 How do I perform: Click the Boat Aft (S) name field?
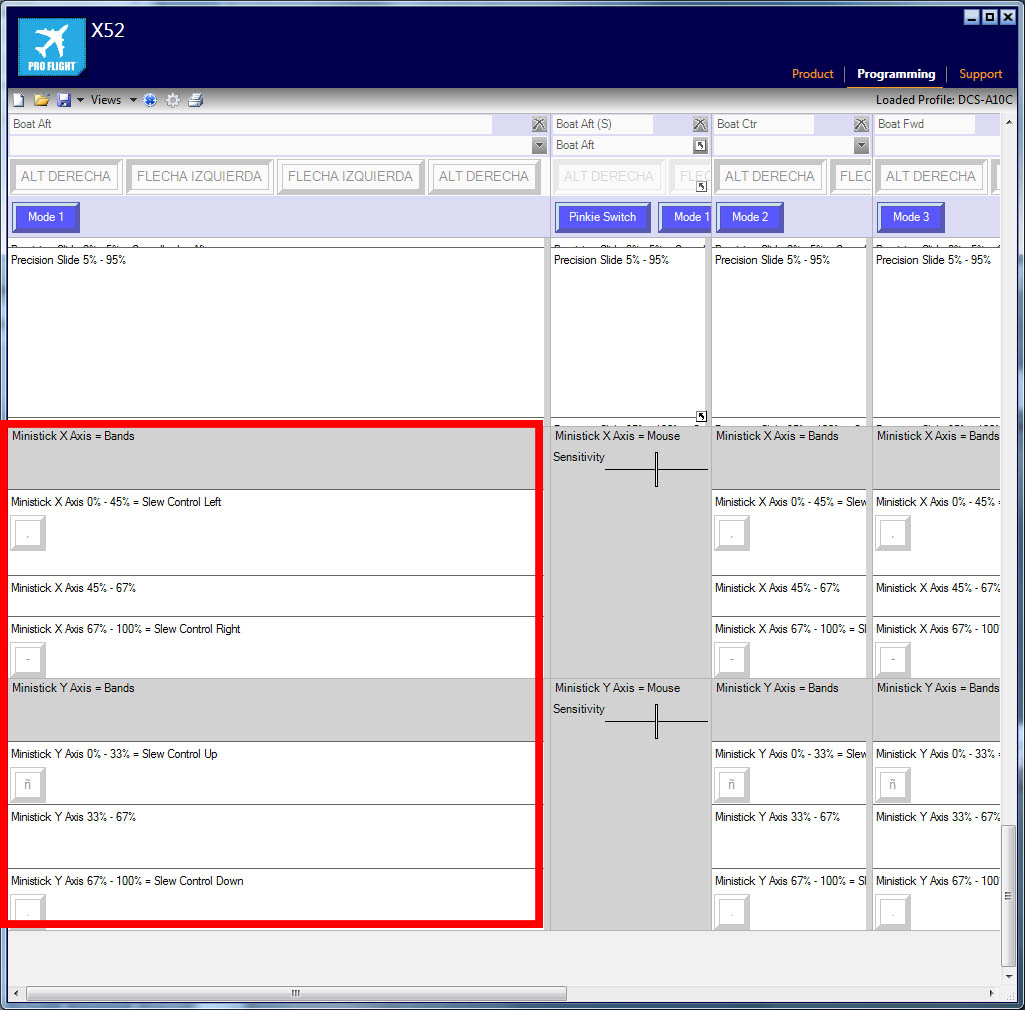[603, 124]
